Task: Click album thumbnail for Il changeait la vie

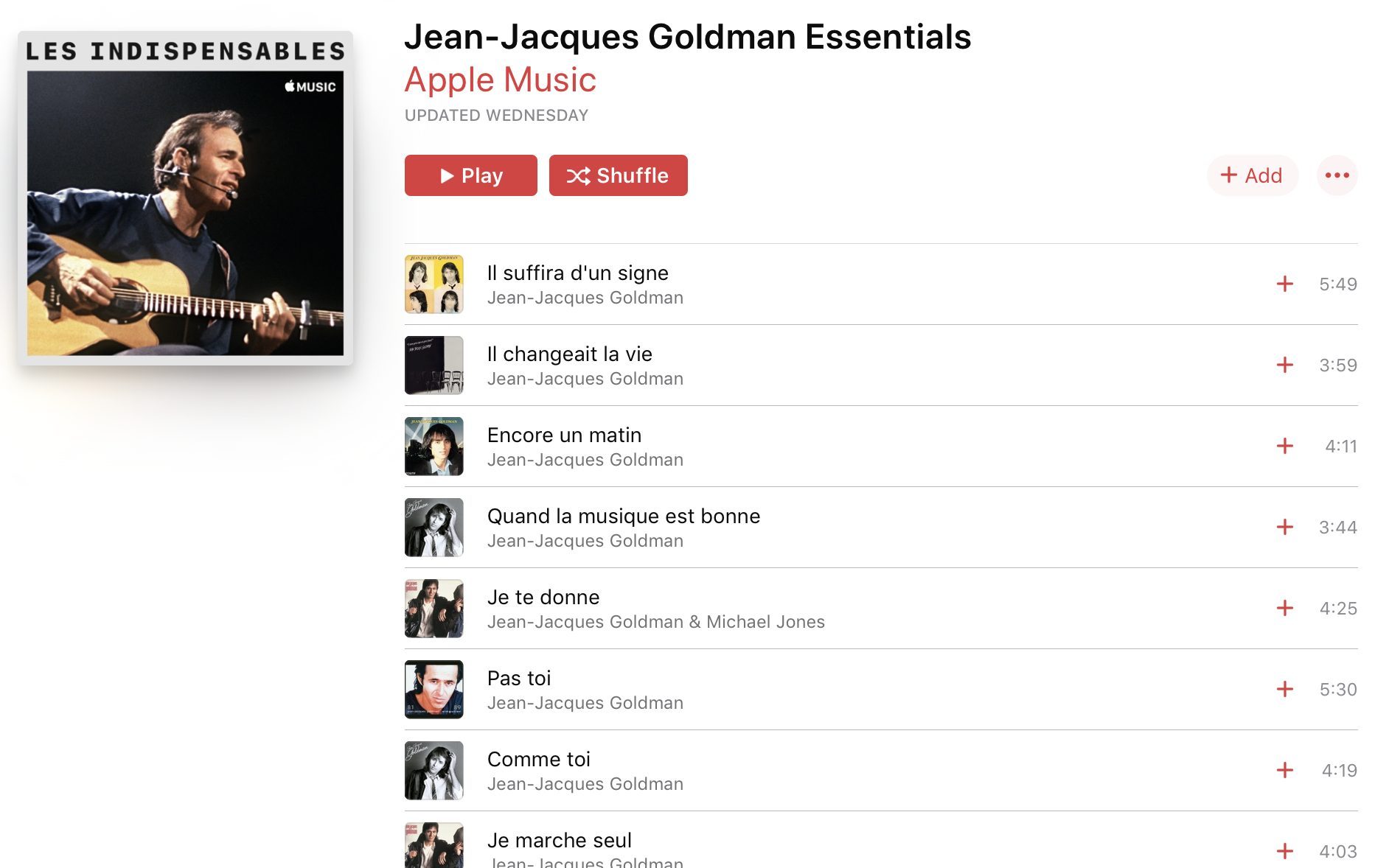Action: click(x=434, y=365)
